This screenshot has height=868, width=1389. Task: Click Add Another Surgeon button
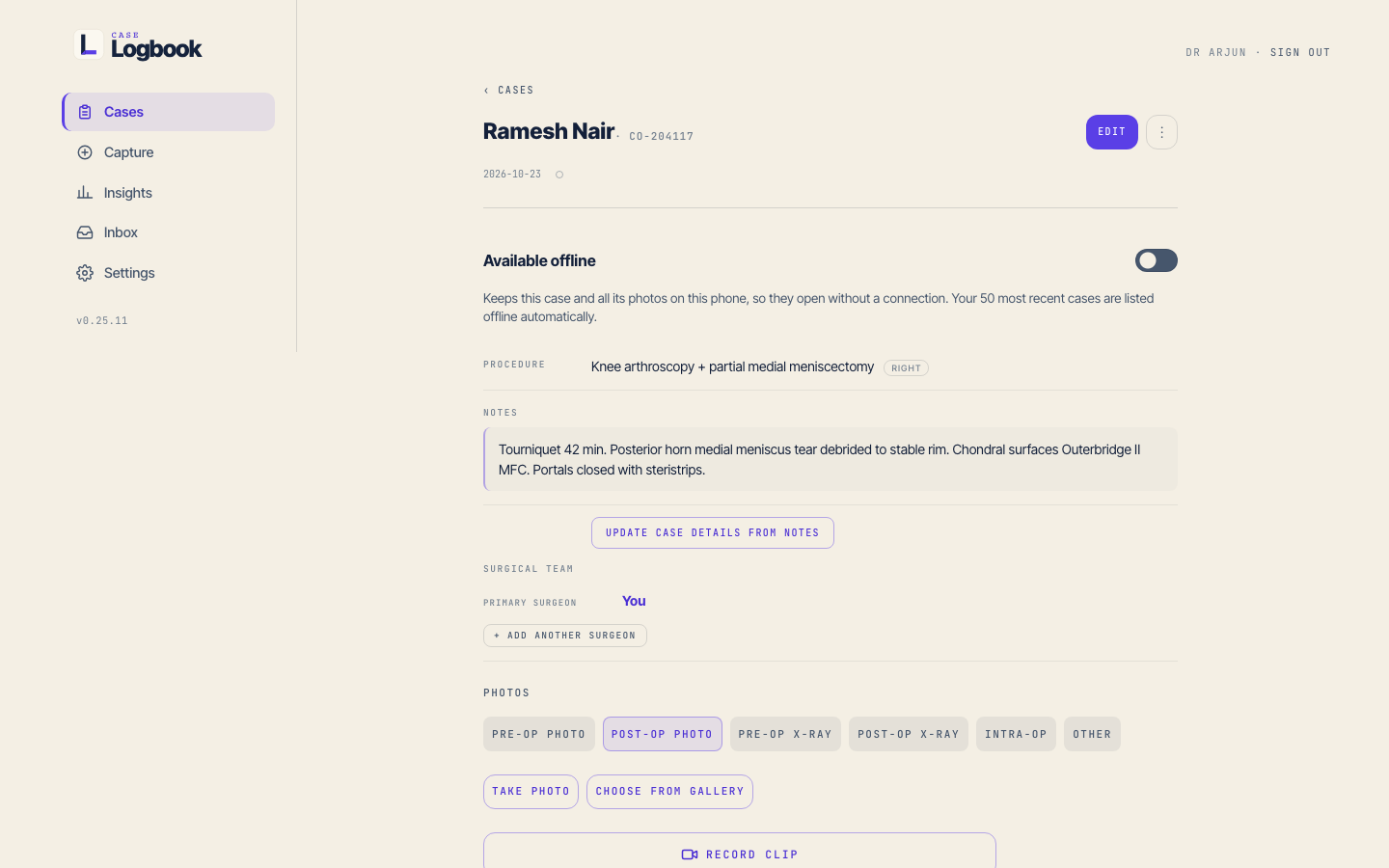pos(565,636)
